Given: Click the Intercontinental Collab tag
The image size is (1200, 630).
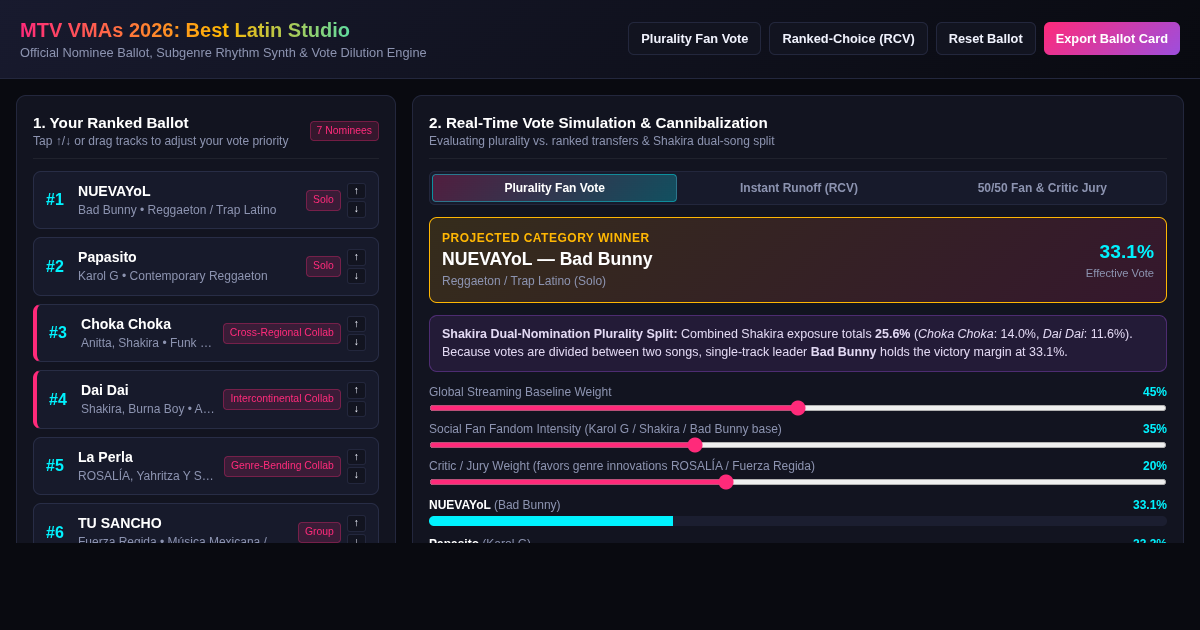Looking at the screenshot, I should (282, 399).
